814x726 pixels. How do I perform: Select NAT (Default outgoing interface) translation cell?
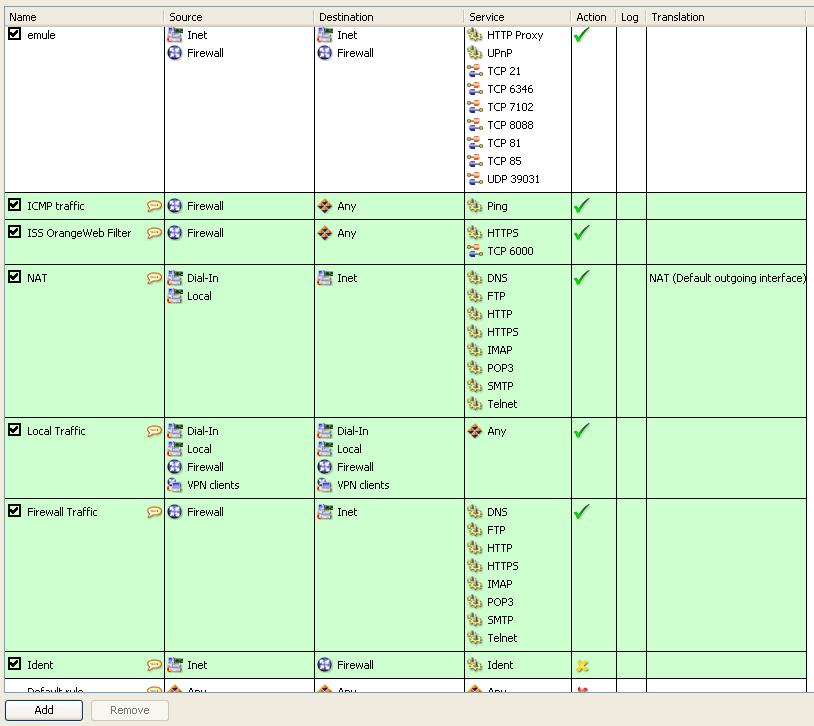[x=727, y=278]
